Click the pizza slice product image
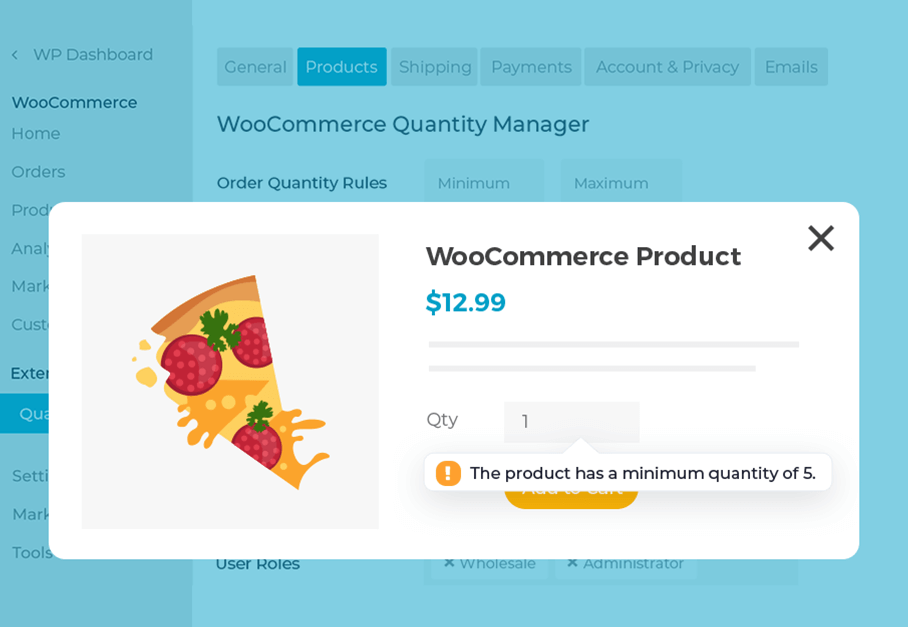The width and height of the screenshot is (908, 627). tap(230, 381)
